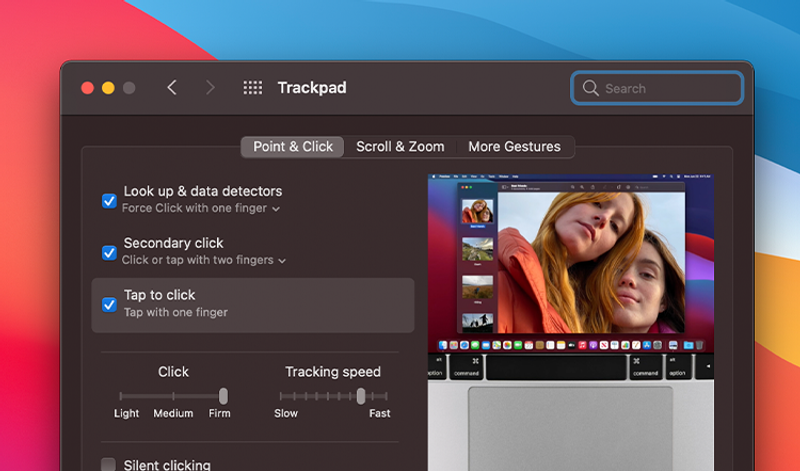The image size is (800, 471).
Task: Click the 'Fast' tracking label
Action: tap(380, 413)
